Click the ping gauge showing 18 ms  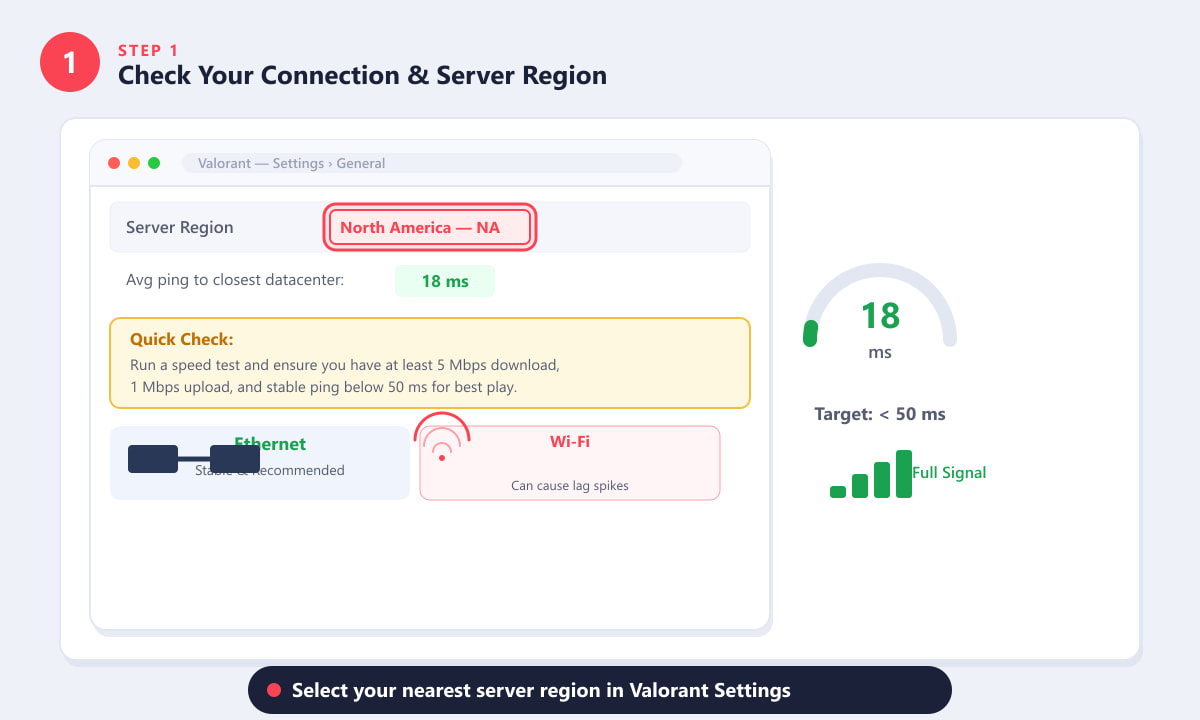click(x=880, y=306)
